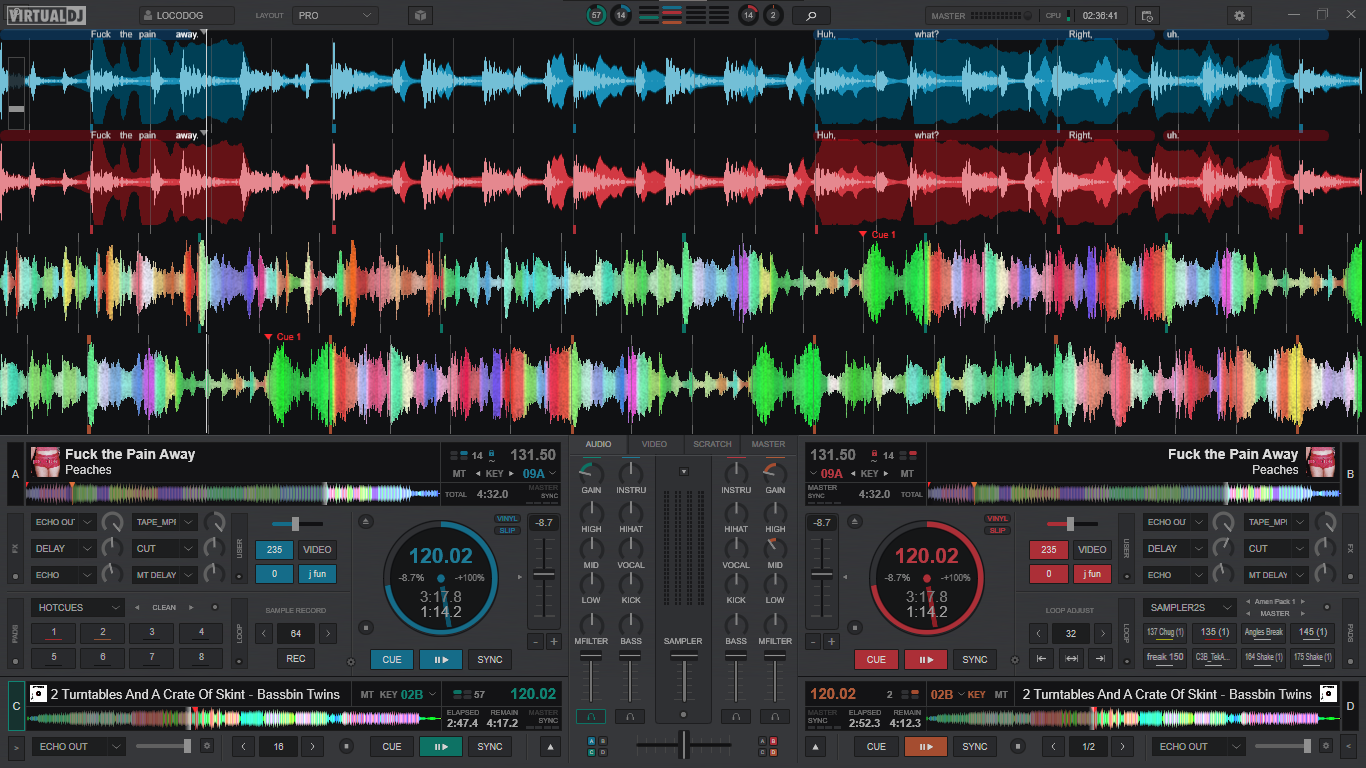The height and width of the screenshot is (768, 1366).
Task: Click the loop-out icon on deck B
Action: click(1101, 658)
